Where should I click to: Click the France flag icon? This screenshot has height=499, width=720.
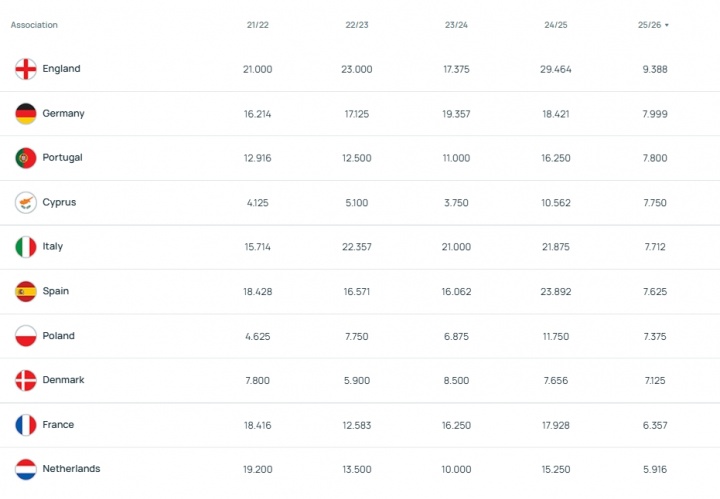(26, 425)
